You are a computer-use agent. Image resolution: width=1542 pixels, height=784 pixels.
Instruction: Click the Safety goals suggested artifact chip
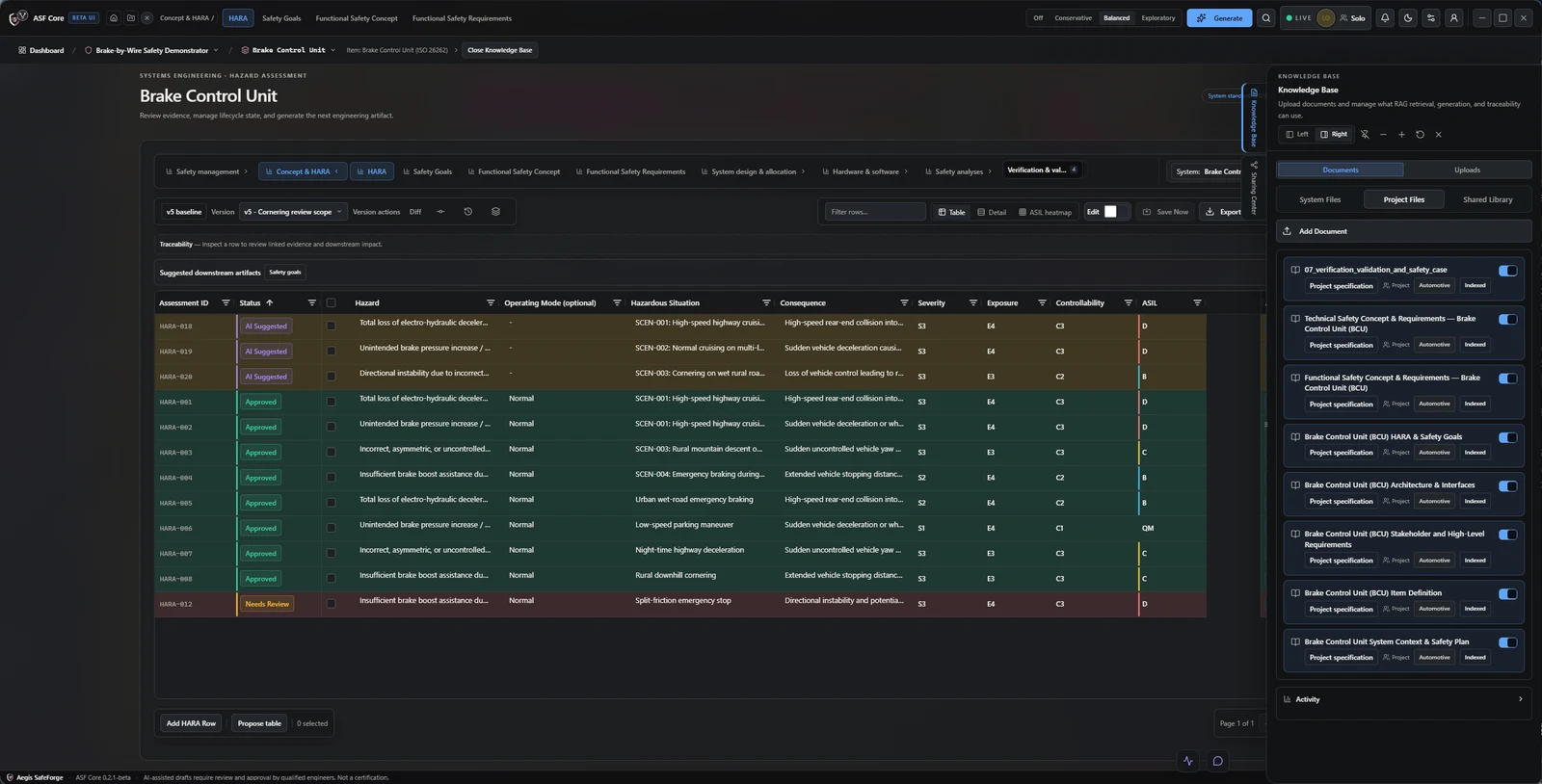click(x=284, y=273)
